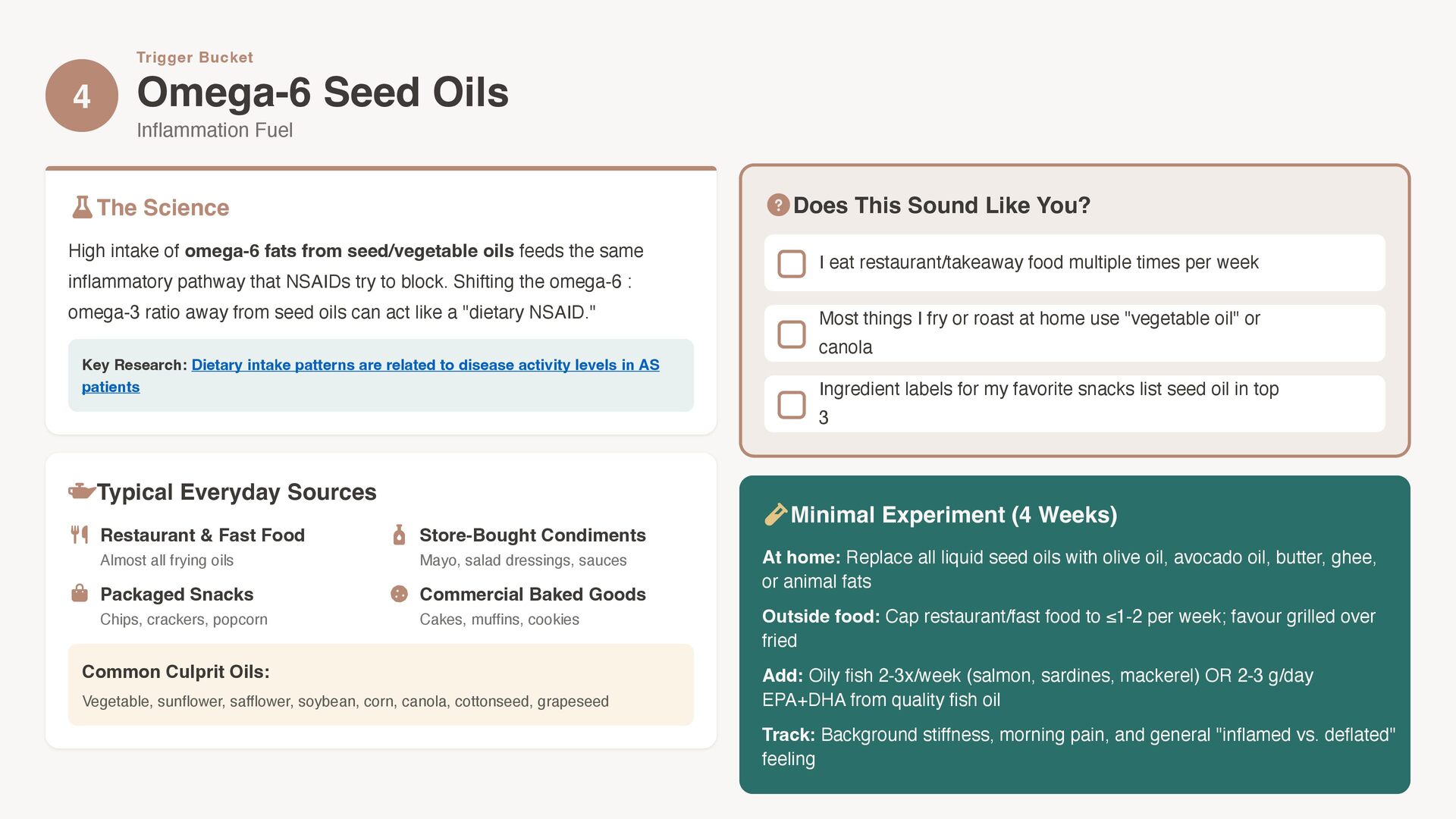
Task: Click the test tube Minimal Experiment icon
Action: [x=775, y=514]
